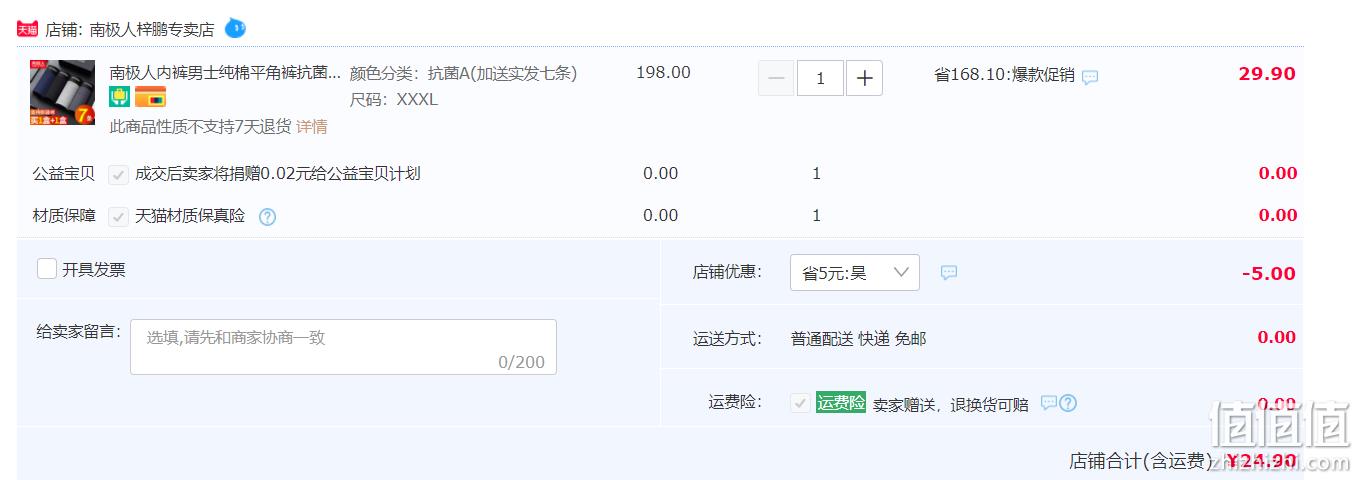Click the green badge icon under product title
This screenshot has width=1359, height=480.
pos(119,97)
